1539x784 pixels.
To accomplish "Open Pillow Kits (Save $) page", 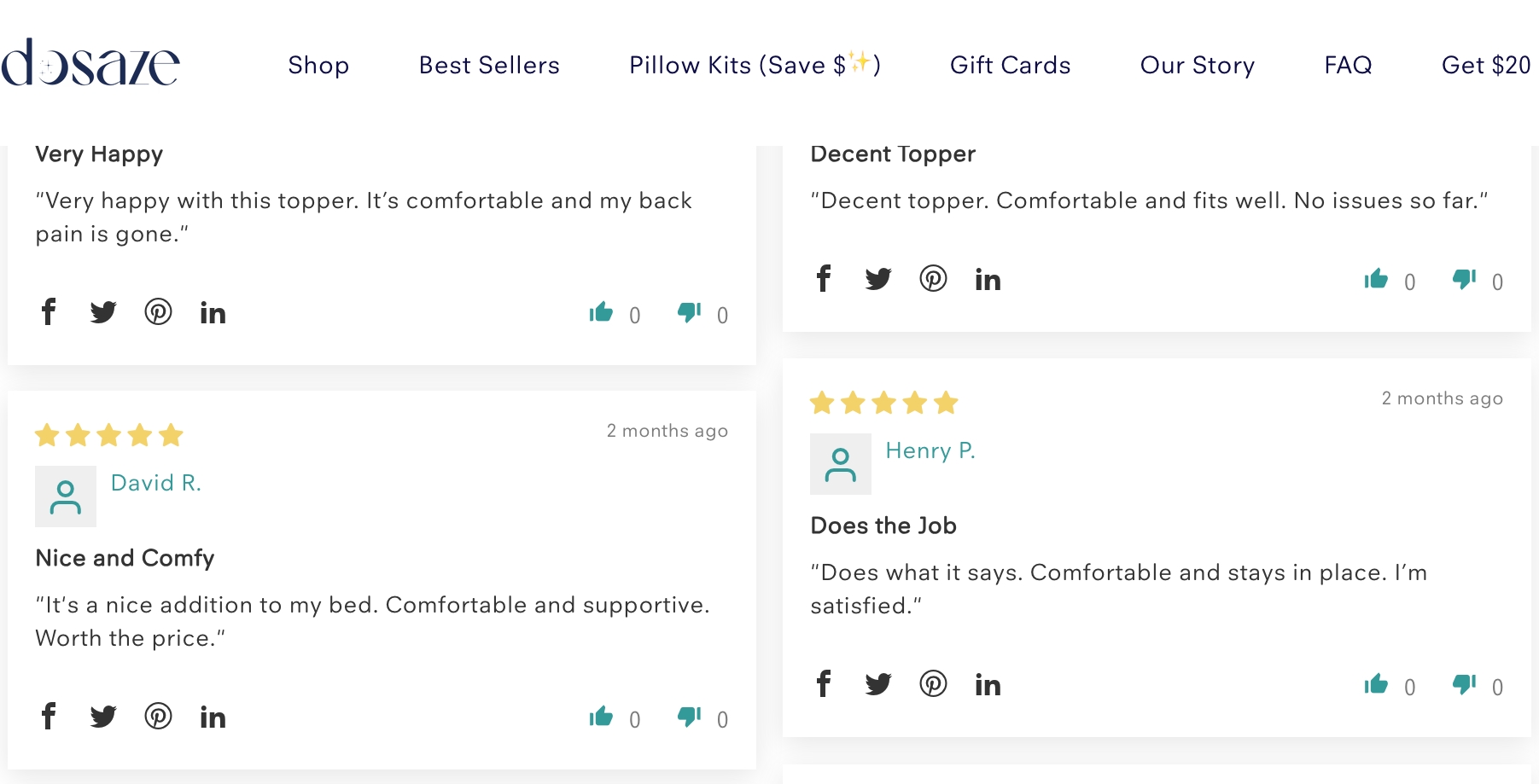I will tap(755, 65).
